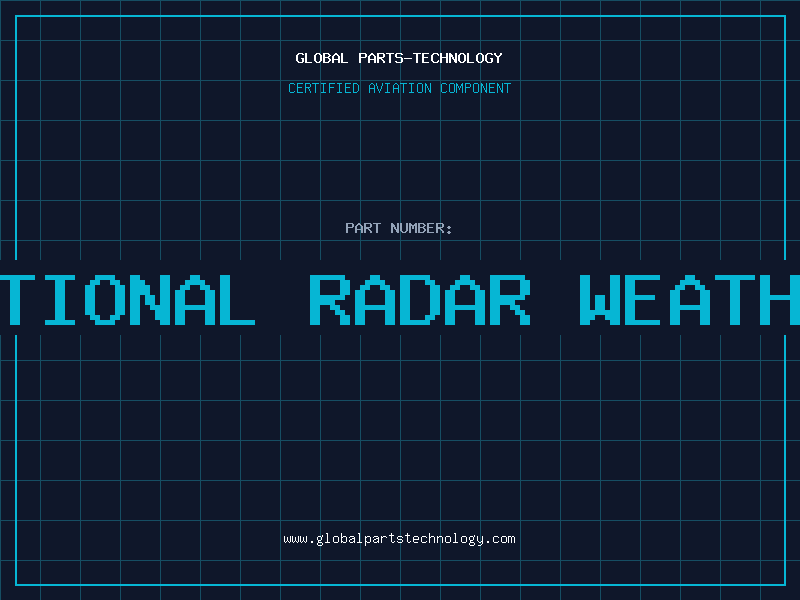Click the large letter W in WEATH

pos(599,300)
